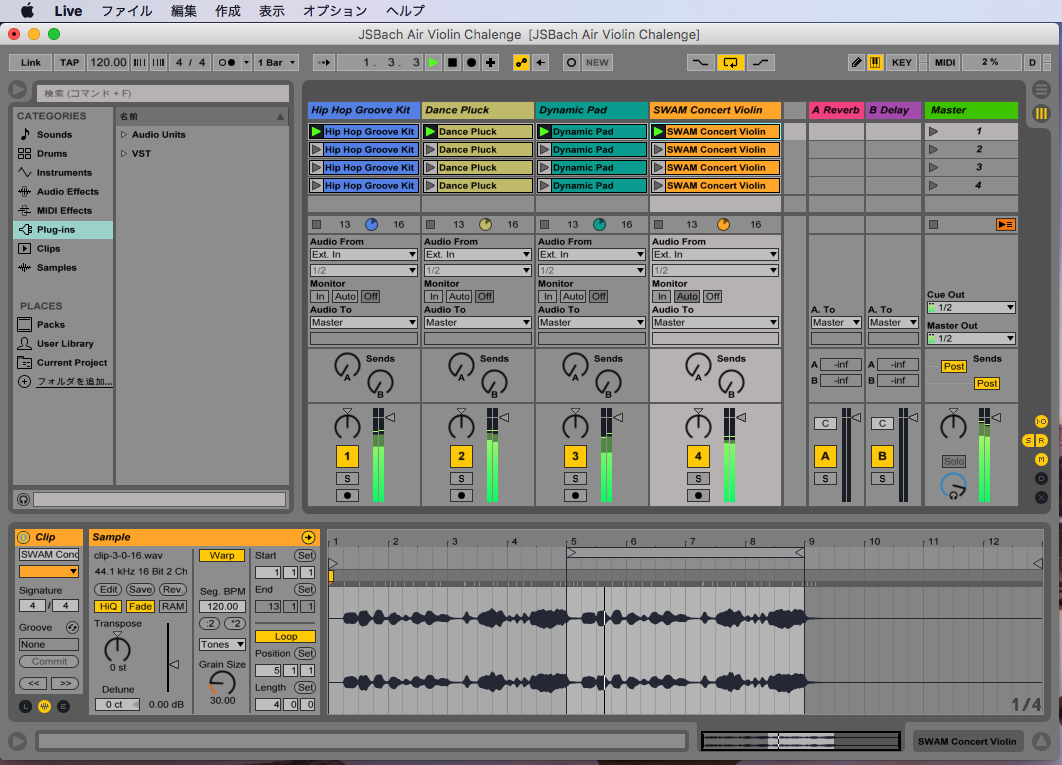
Task: Click the NEW scene capture button
Action: (x=597, y=62)
